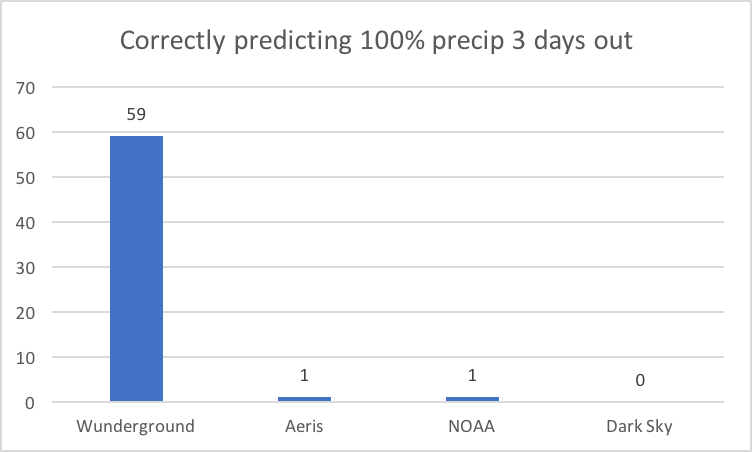Viewport: 752px width, 452px height.
Task: Click the Aeris data label 1
Action: click(x=304, y=375)
